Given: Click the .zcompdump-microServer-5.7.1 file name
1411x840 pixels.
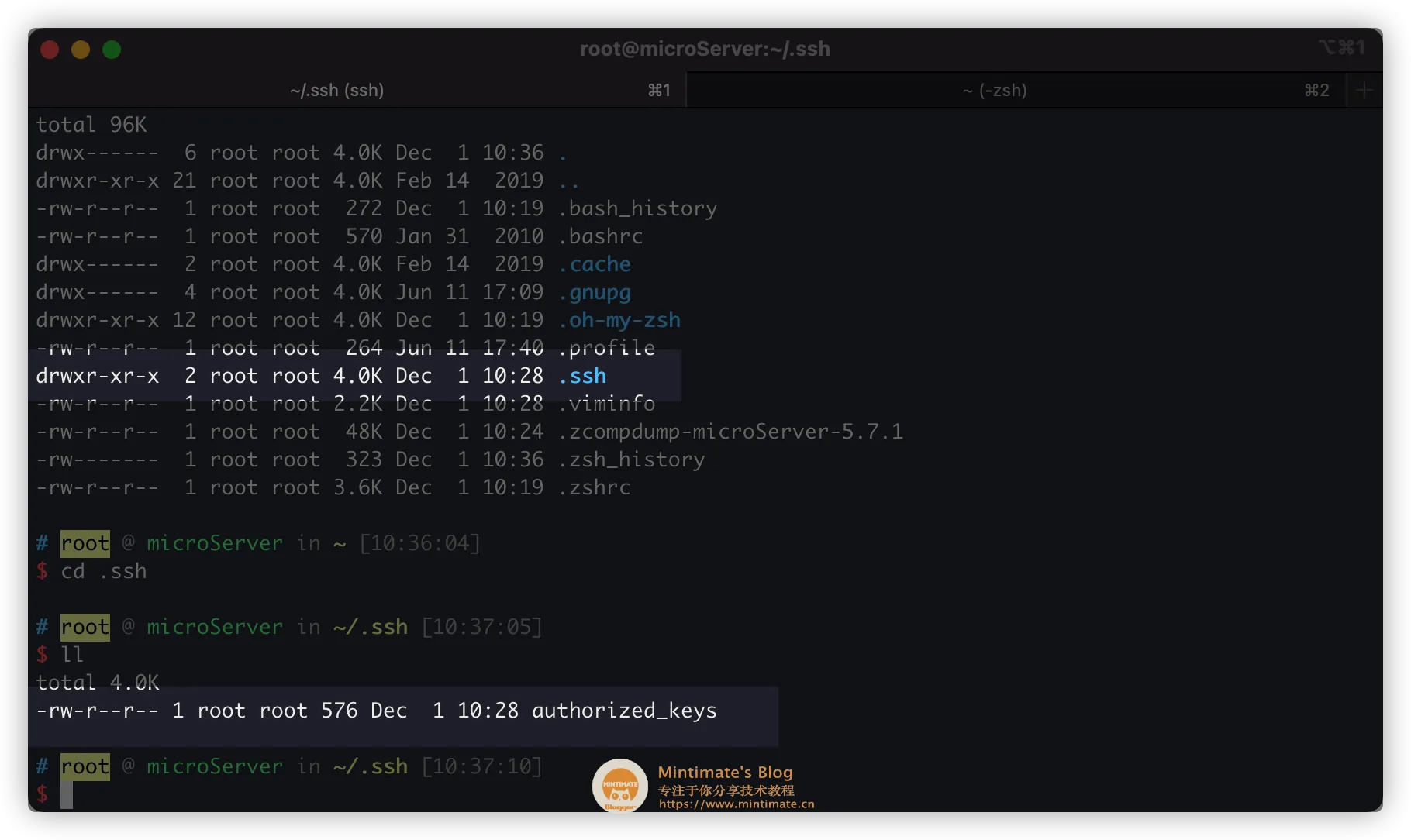Looking at the screenshot, I should click(731, 432).
